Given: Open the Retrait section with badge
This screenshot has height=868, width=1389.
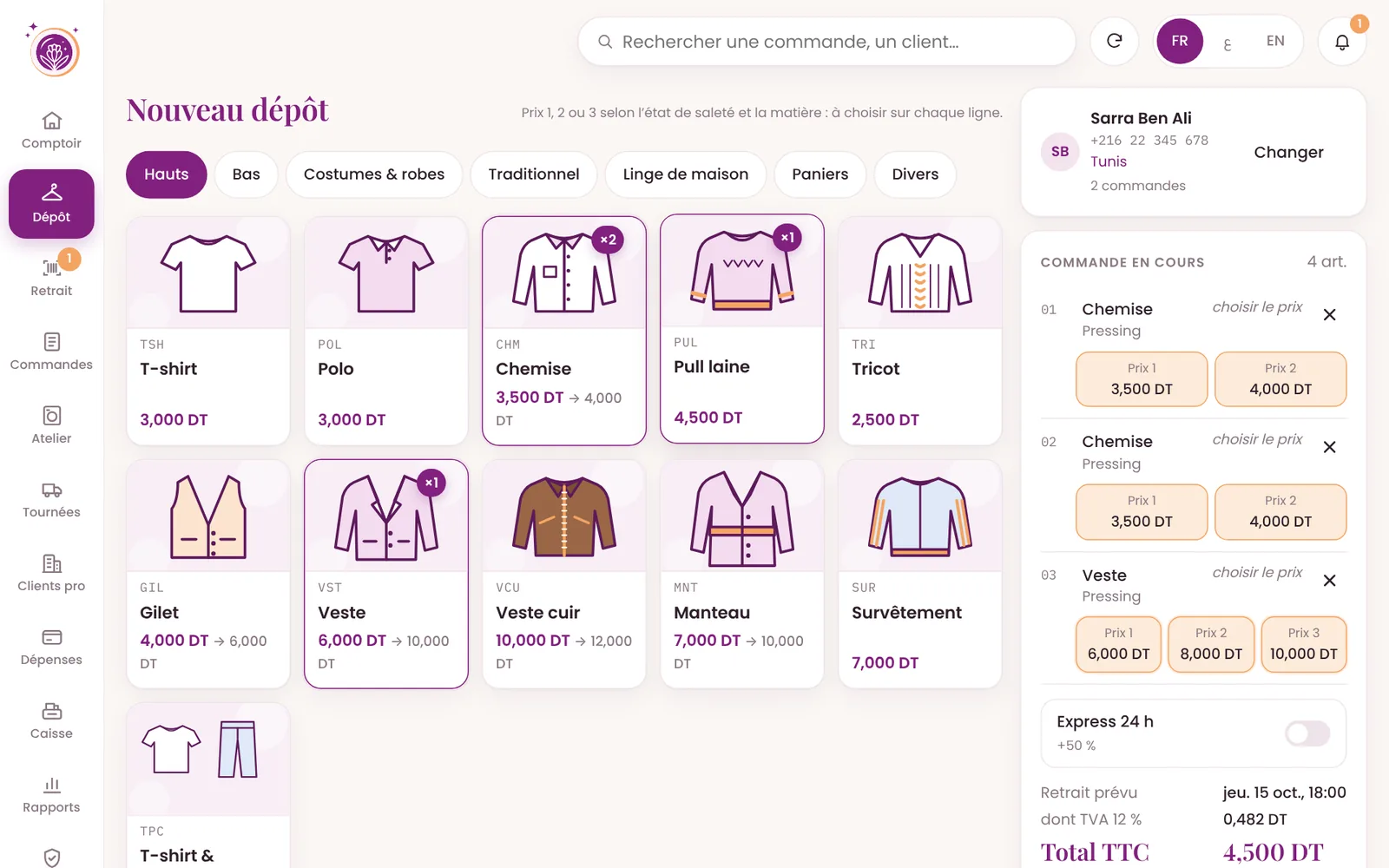Looking at the screenshot, I should click(x=51, y=278).
